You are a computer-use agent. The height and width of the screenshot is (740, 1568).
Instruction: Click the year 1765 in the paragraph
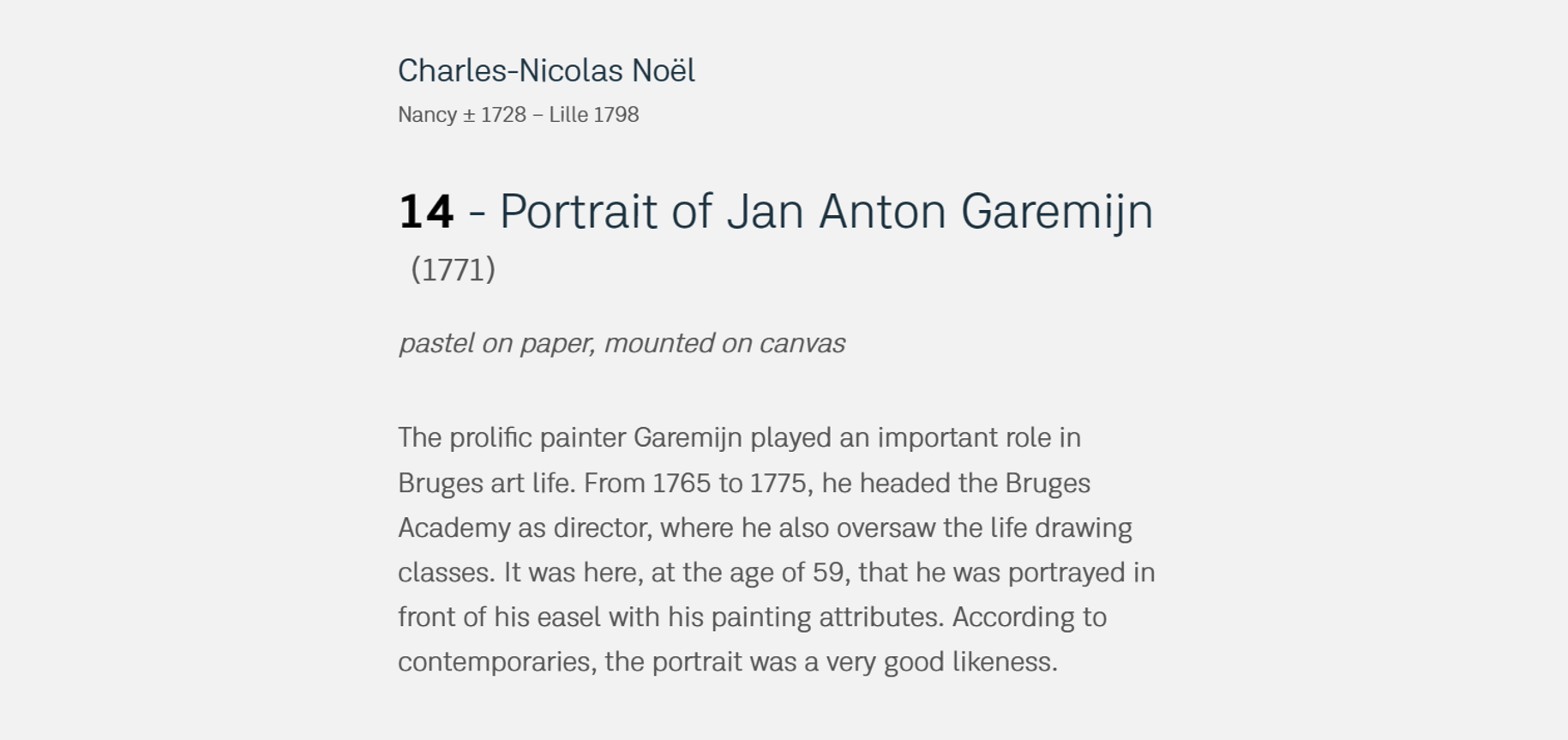tap(682, 484)
